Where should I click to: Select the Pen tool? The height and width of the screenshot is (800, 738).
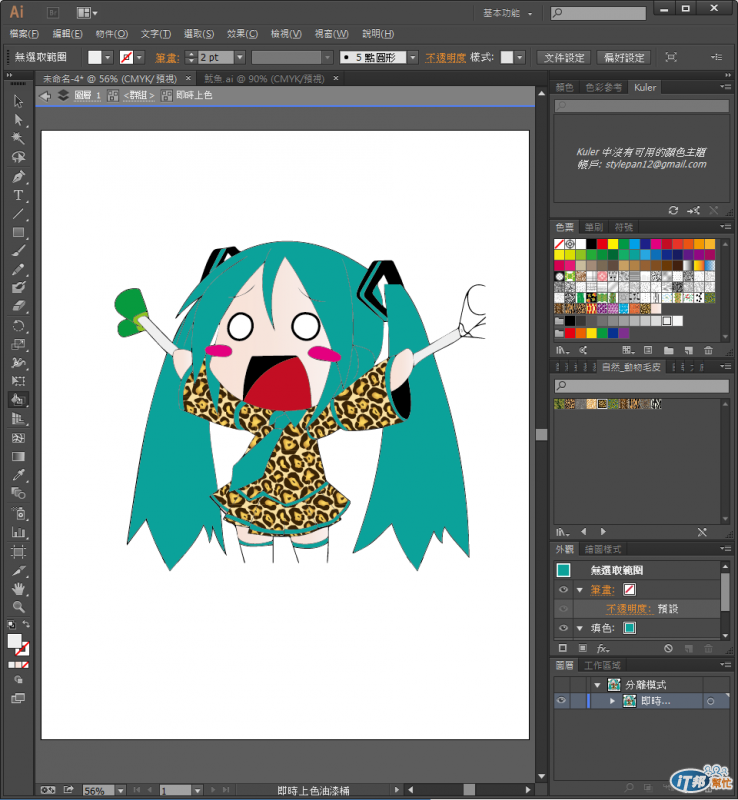point(18,177)
